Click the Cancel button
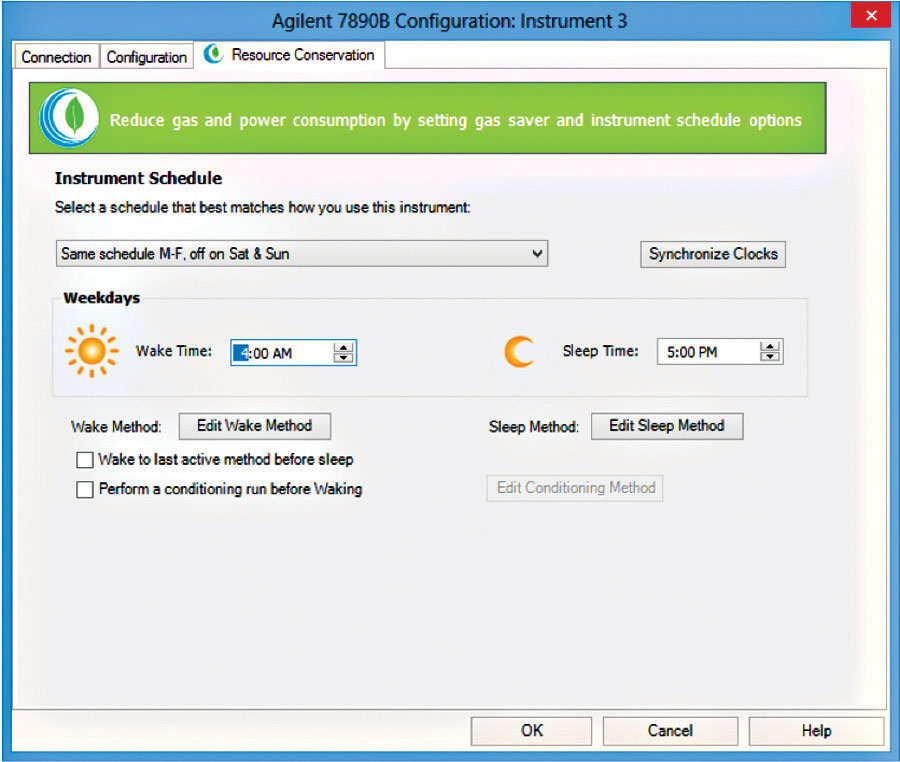Image resolution: width=900 pixels, height=762 pixels. point(670,730)
